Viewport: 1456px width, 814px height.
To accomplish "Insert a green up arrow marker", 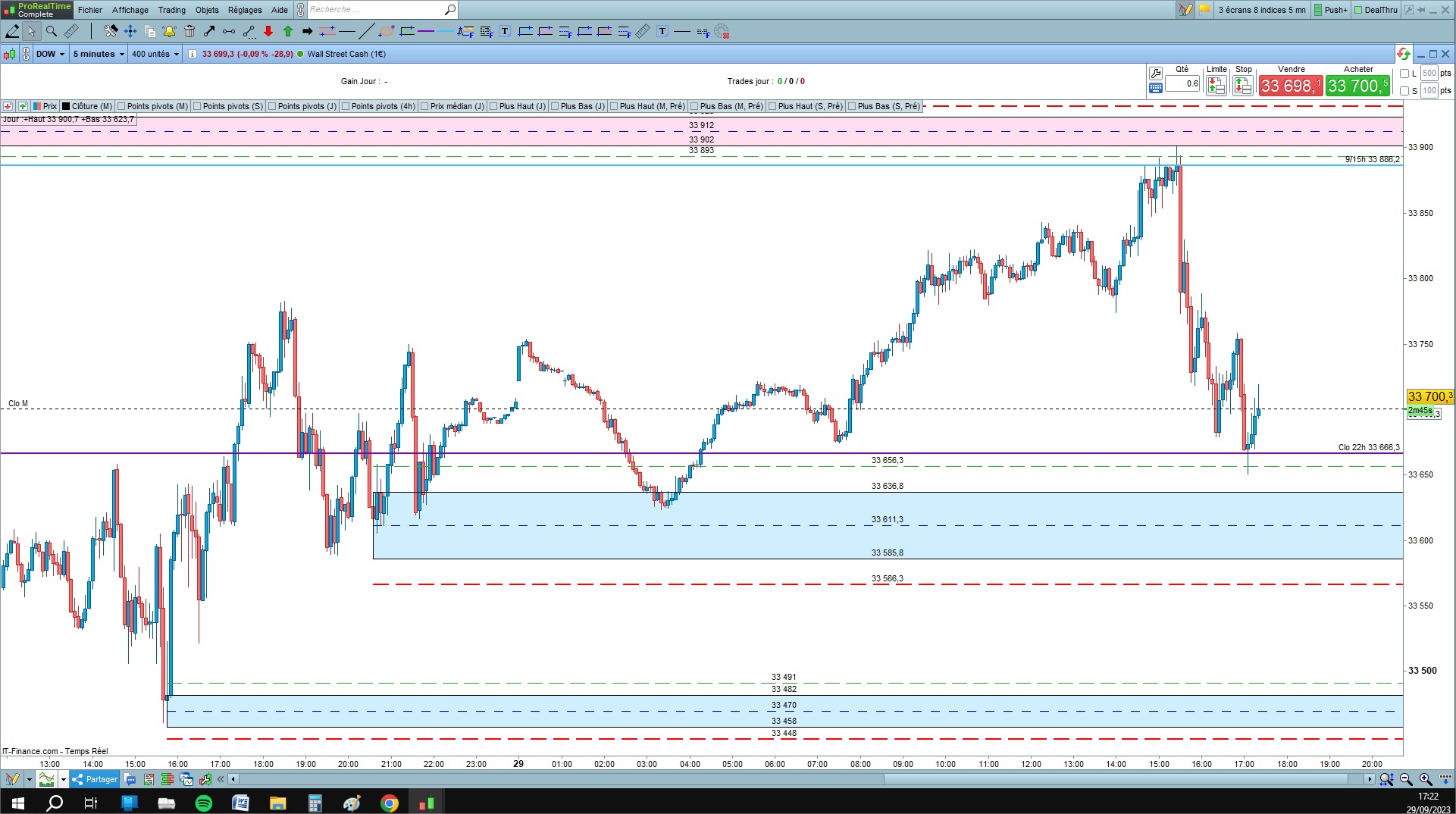I will (x=288, y=31).
